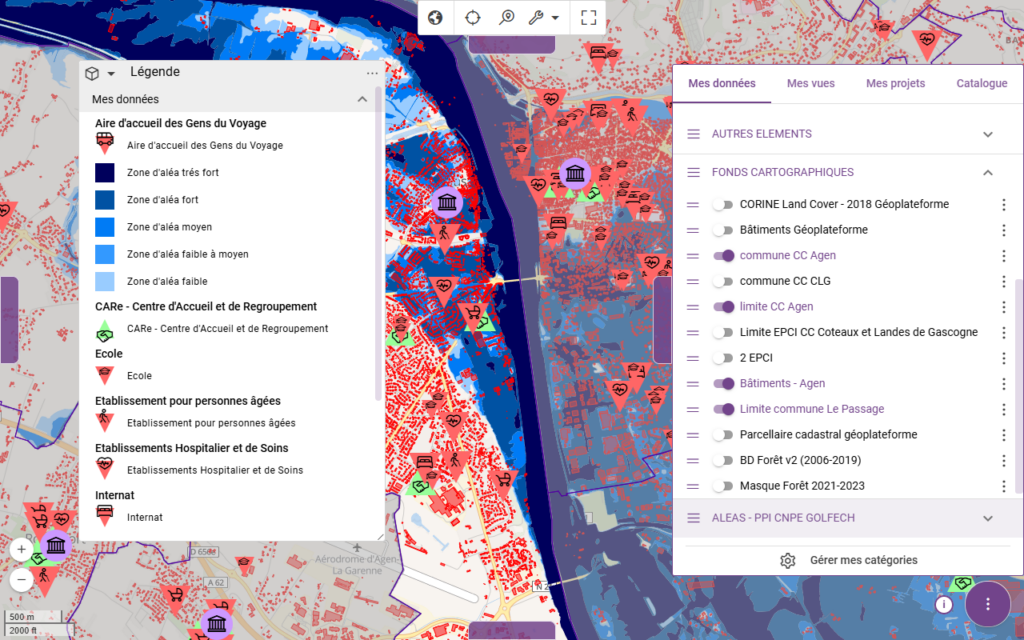The height and width of the screenshot is (640, 1024).
Task: Click the info icon at bottom right
Action: pyautogui.click(x=943, y=605)
